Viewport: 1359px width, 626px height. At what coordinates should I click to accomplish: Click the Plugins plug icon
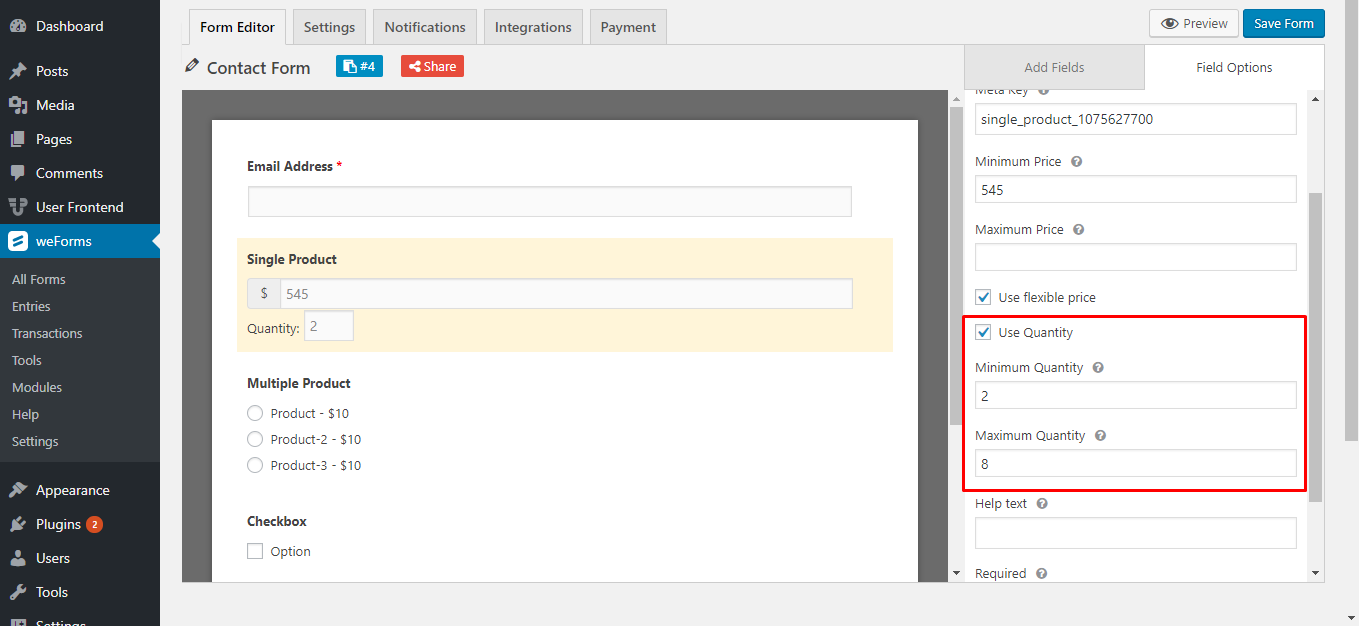(x=17, y=524)
